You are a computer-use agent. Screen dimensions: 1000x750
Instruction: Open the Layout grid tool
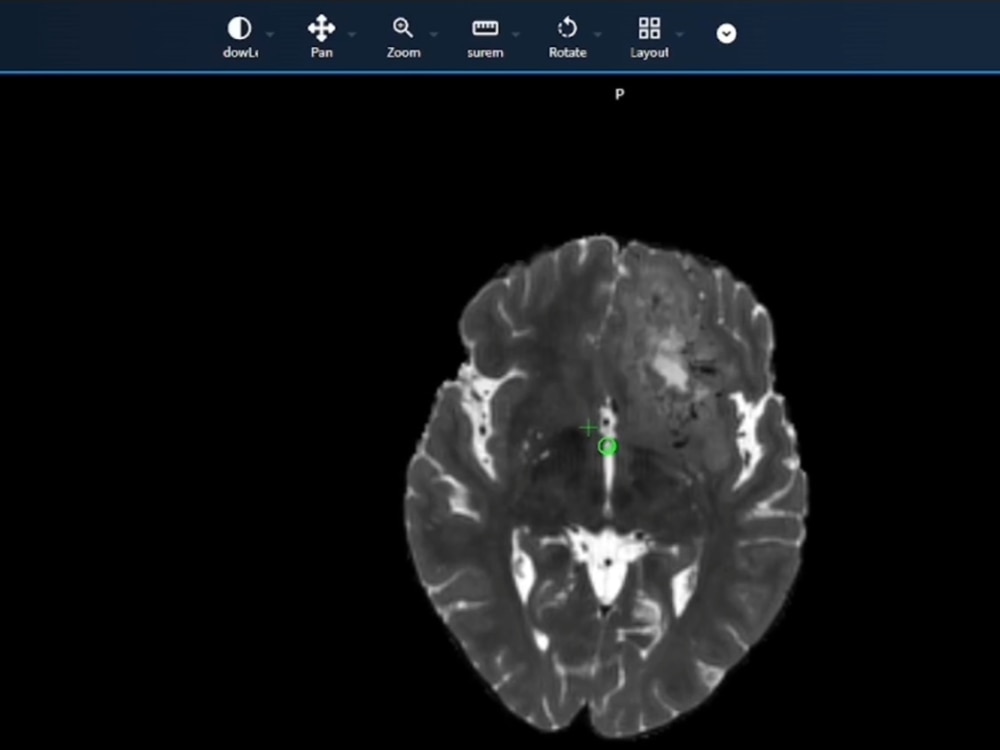[x=649, y=38]
